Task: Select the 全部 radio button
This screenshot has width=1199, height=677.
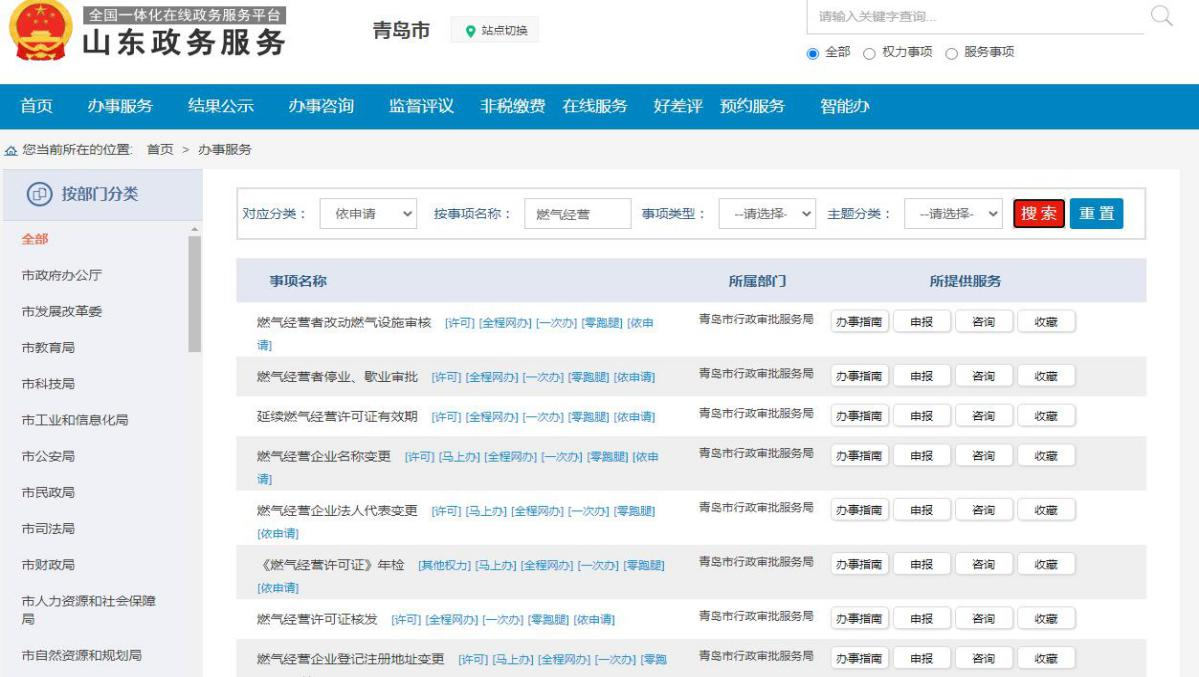Action: (813, 52)
